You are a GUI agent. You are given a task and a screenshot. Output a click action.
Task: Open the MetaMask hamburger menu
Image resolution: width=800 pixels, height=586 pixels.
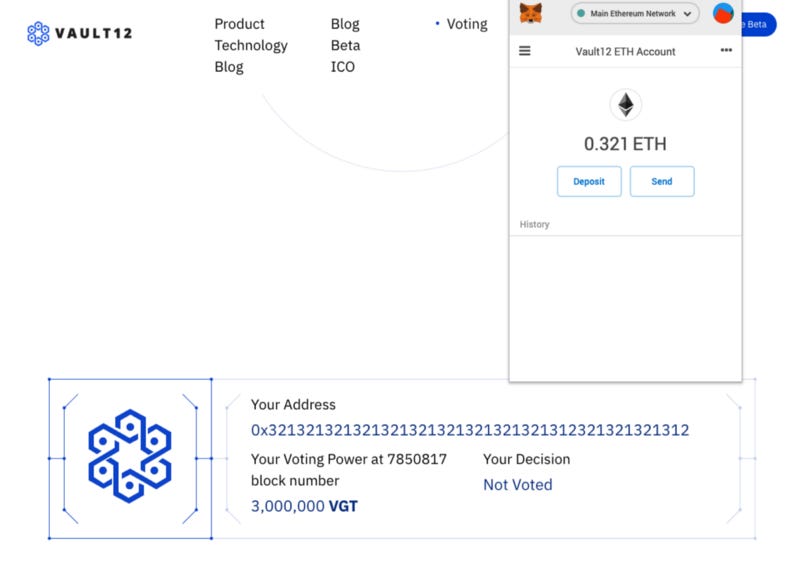pyautogui.click(x=524, y=50)
